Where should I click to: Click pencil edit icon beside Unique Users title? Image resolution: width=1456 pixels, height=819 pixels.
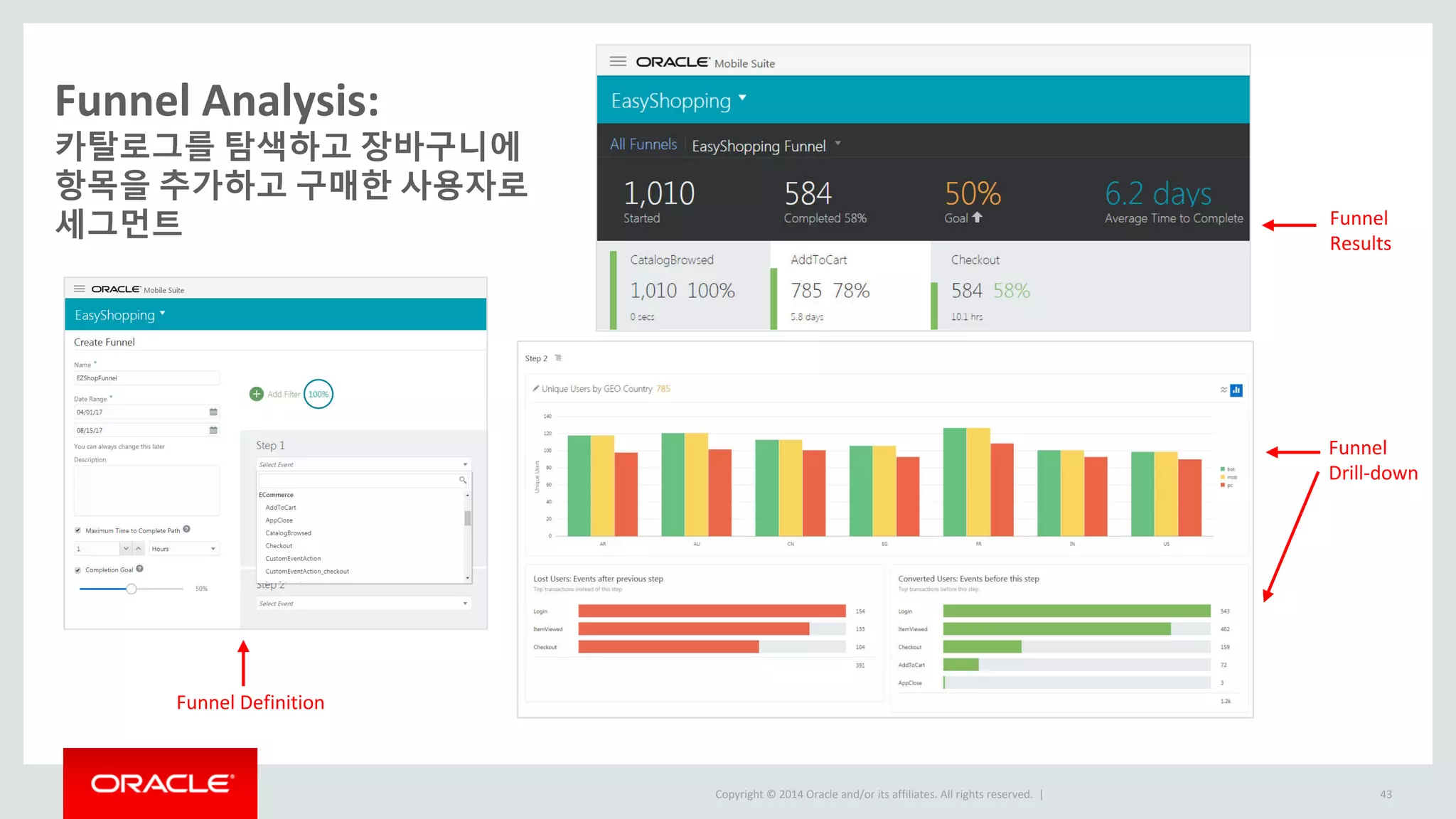[535, 389]
